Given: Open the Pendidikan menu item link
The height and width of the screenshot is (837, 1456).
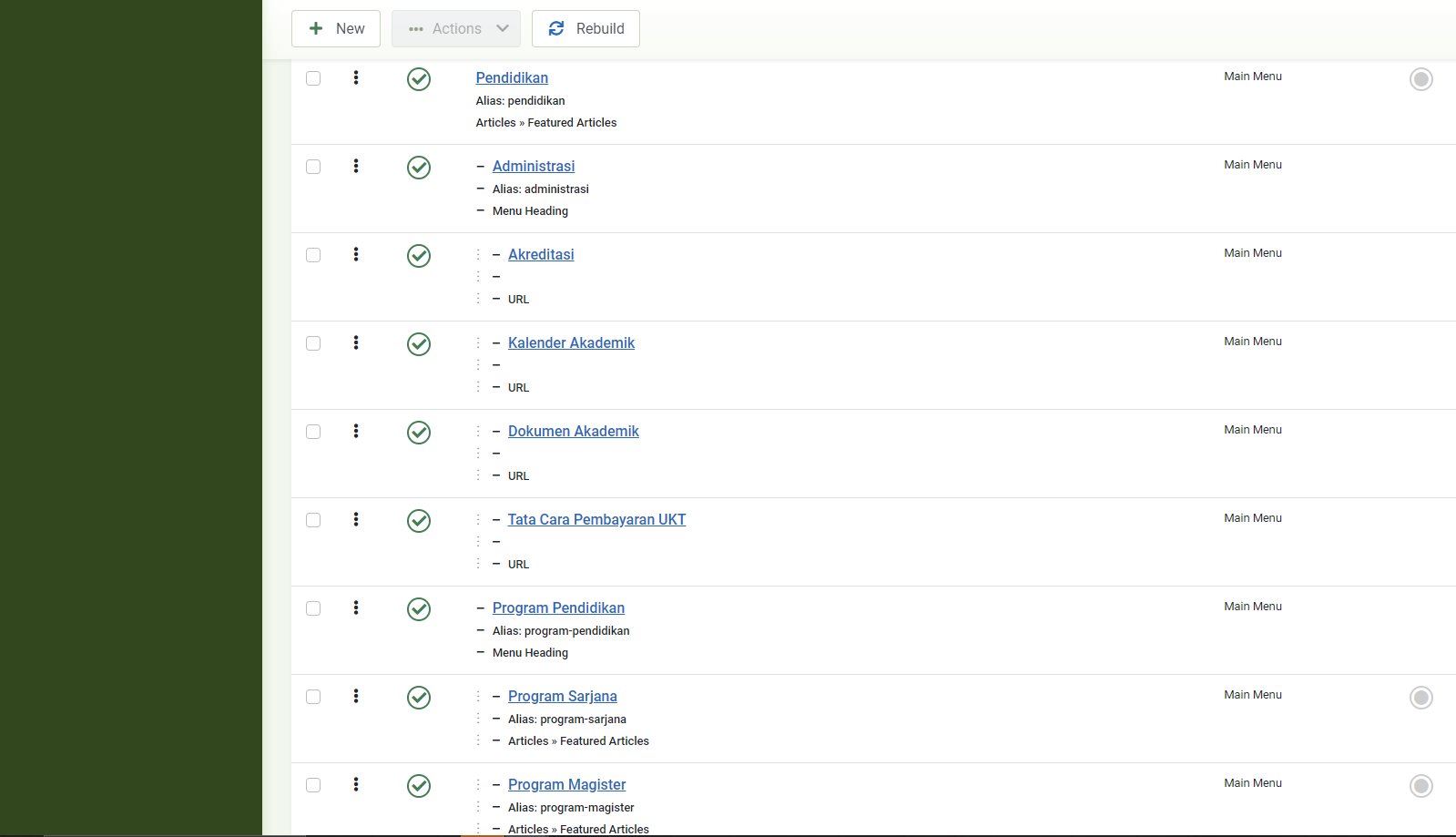Looking at the screenshot, I should (512, 77).
